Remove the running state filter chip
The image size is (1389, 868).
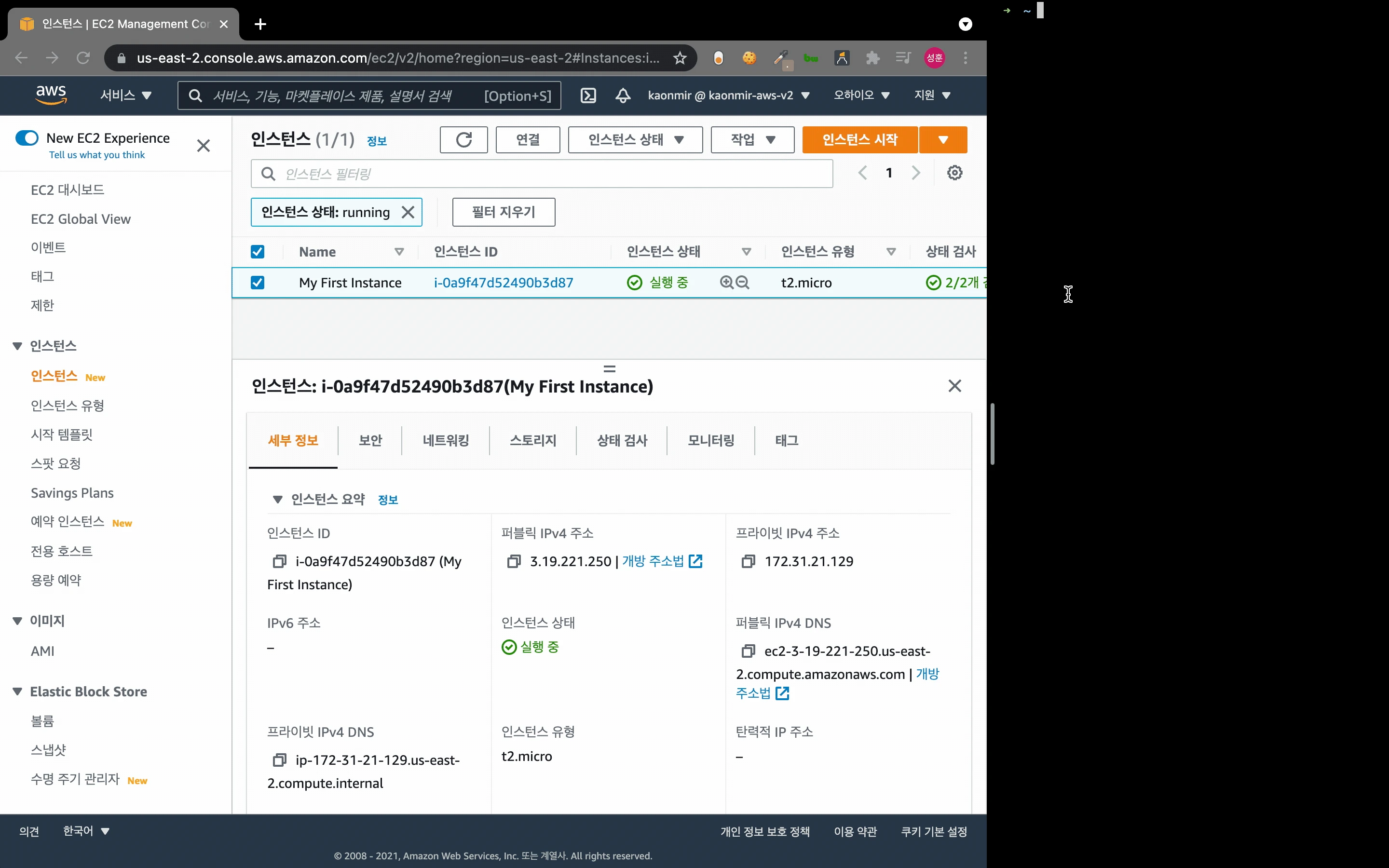(408, 212)
